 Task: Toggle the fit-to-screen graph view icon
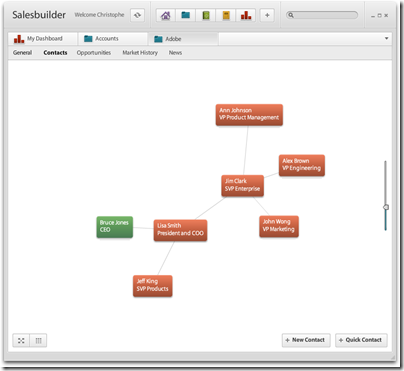[21, 340]
